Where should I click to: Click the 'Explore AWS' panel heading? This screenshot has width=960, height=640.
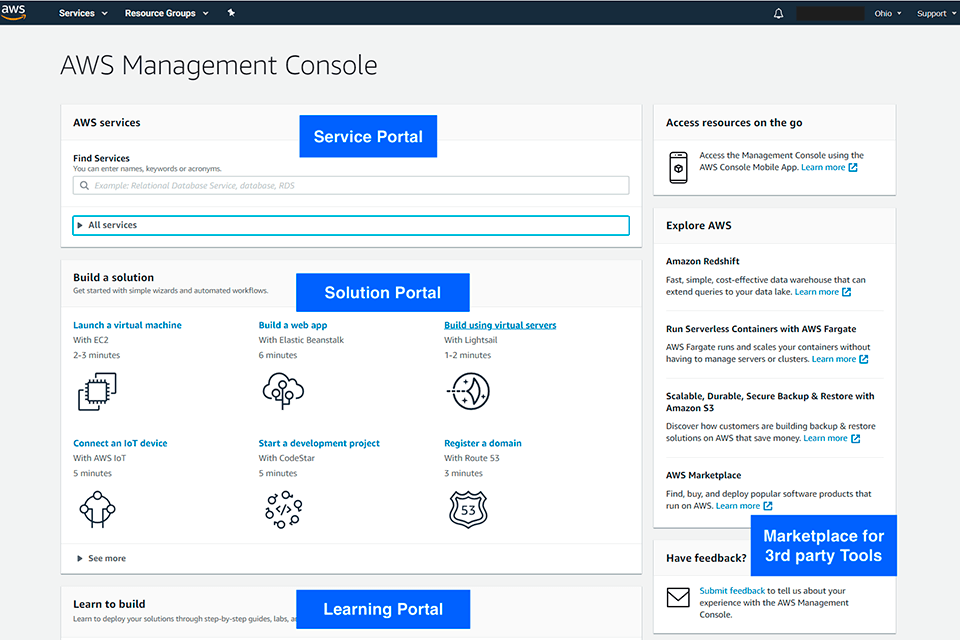[x=699, y=226]
